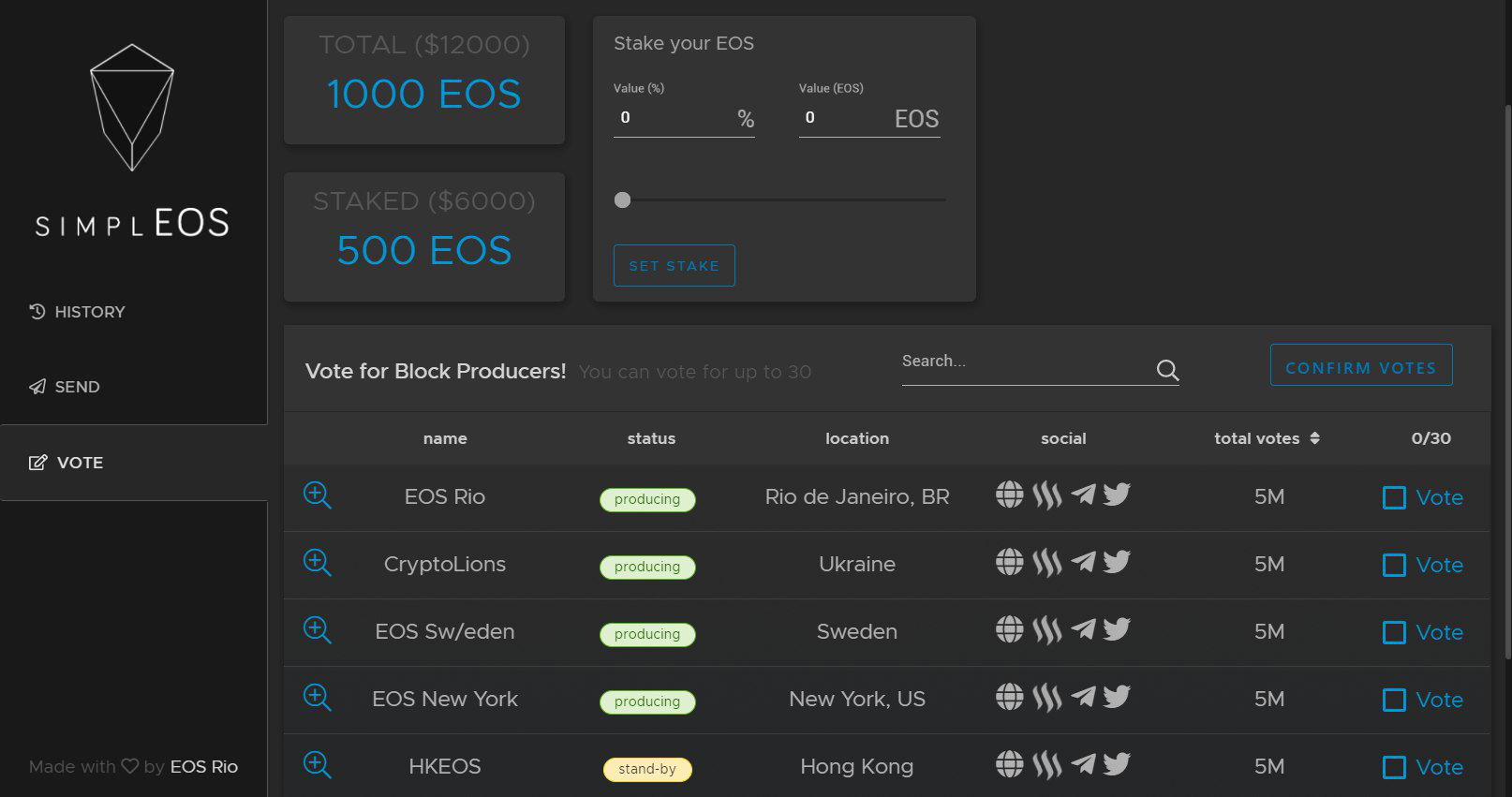Open EOS Sw/eden Telegram icon
The image size is (1512, 797).
[1083, 628]
